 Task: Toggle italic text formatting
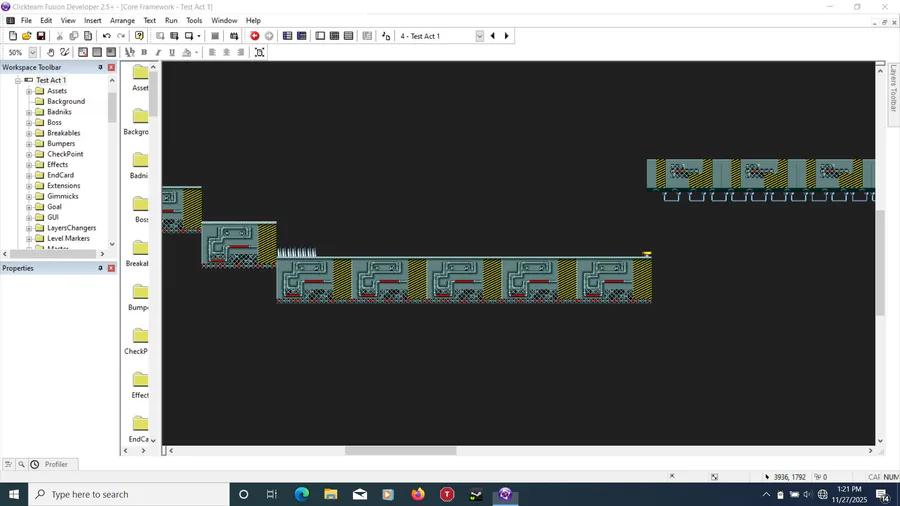pos(158,52)
